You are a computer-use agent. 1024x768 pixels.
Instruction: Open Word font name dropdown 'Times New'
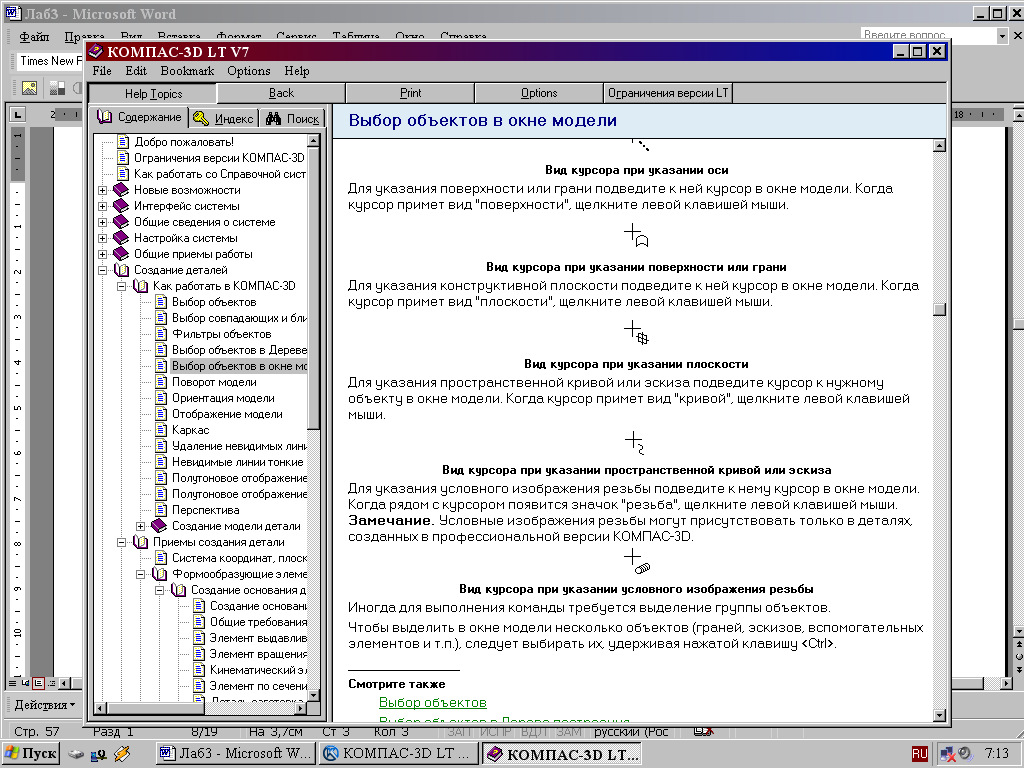click(48, 61)
